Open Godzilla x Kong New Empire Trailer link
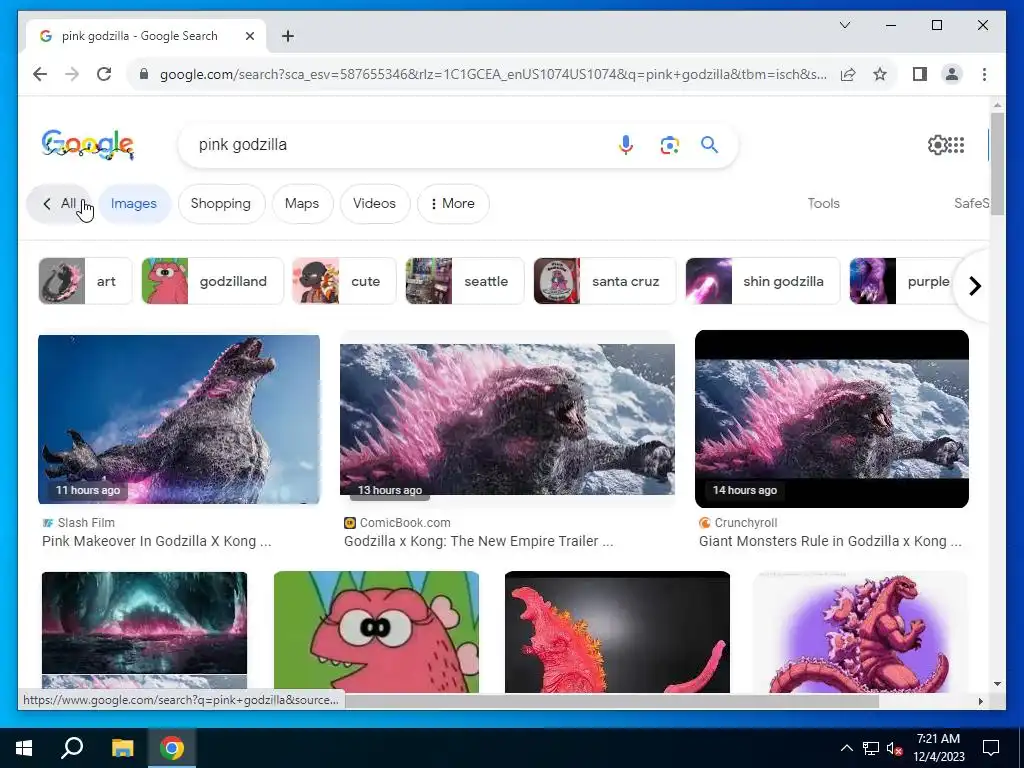The width and height of the screenshot is (1024, 768). 479,541
